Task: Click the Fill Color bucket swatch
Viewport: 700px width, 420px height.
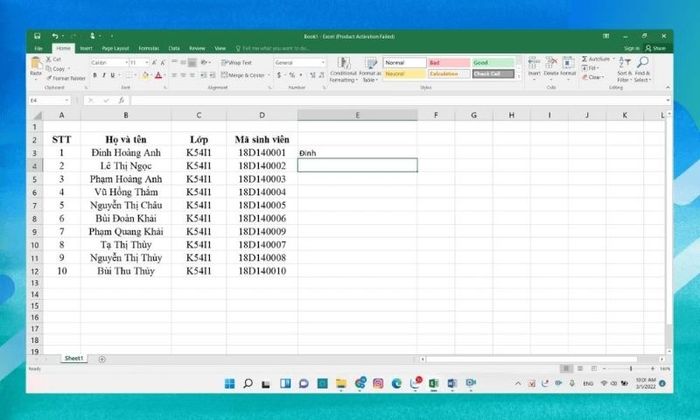Action: tap(145, 75)
